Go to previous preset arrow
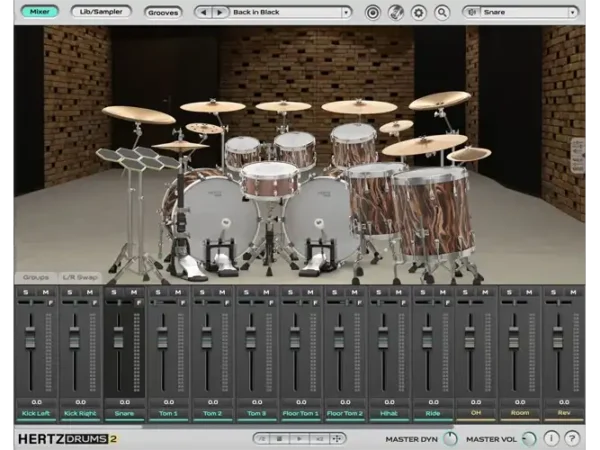This screenshot has height=450, width=600. tap(204, 12)
